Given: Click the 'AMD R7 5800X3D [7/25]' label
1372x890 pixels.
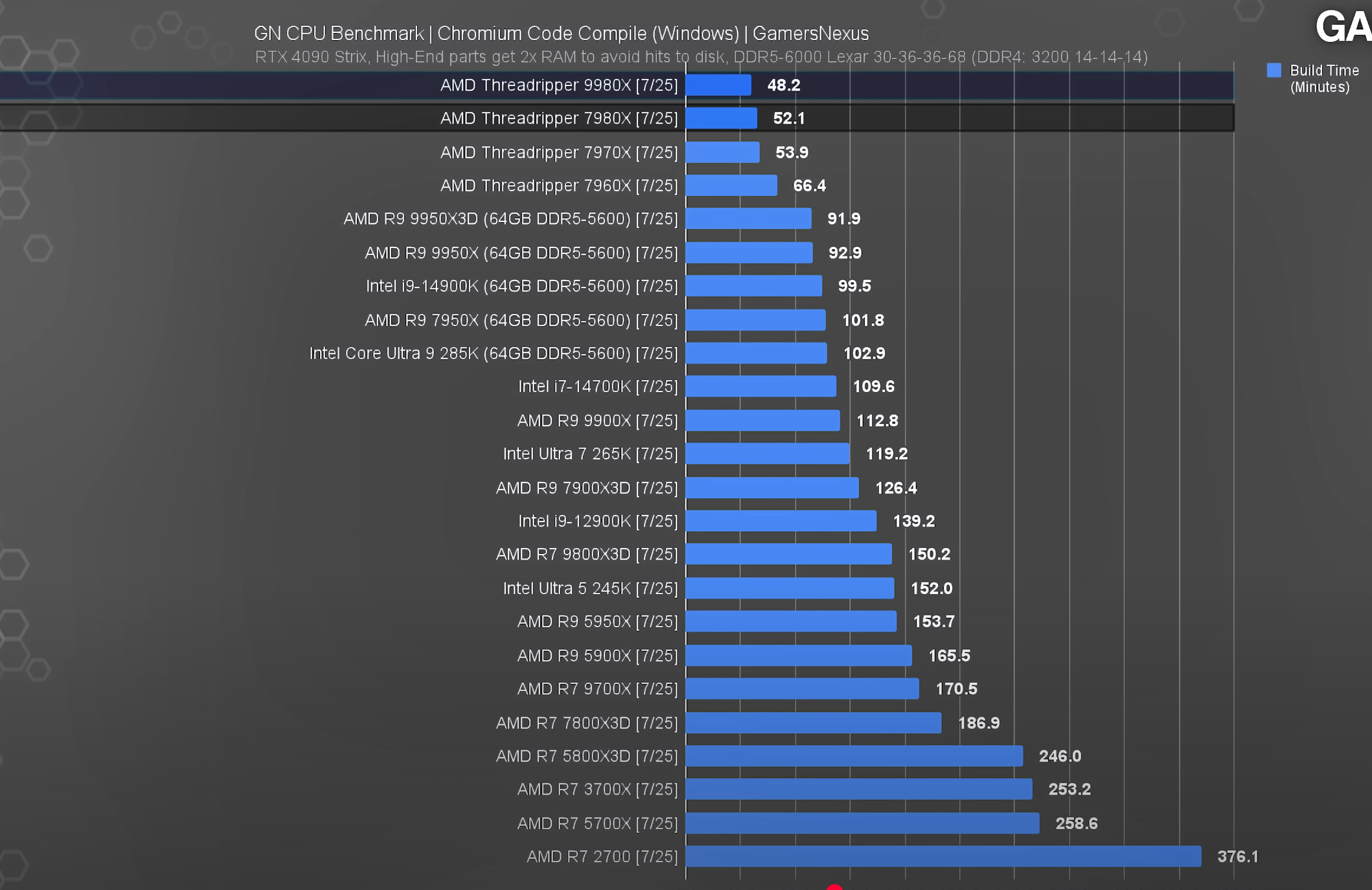Looking at the screenshot, I should [587, 756].
